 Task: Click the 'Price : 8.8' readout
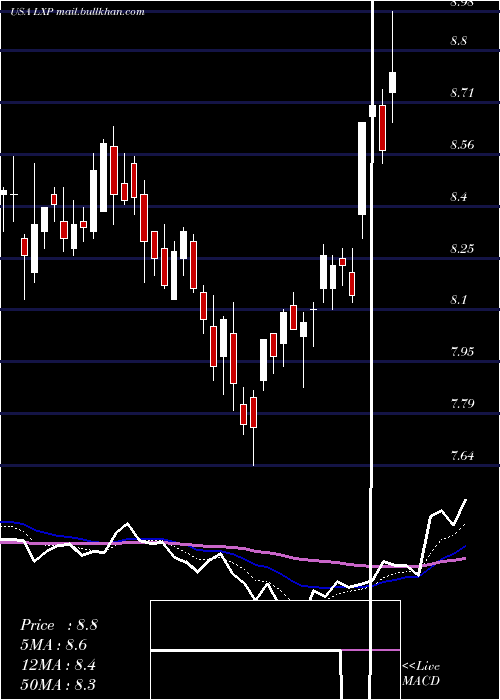pos(59,625)
